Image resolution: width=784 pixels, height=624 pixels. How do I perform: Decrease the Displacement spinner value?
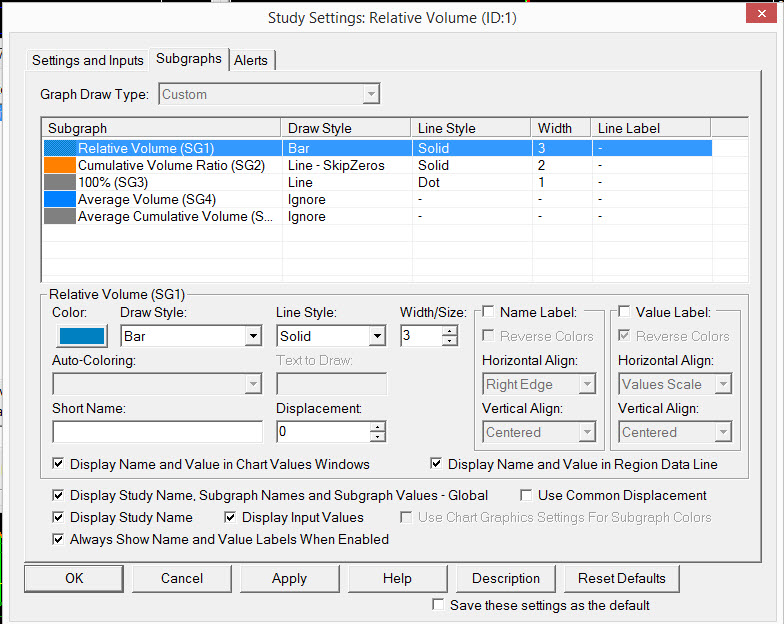coord(377,437)
